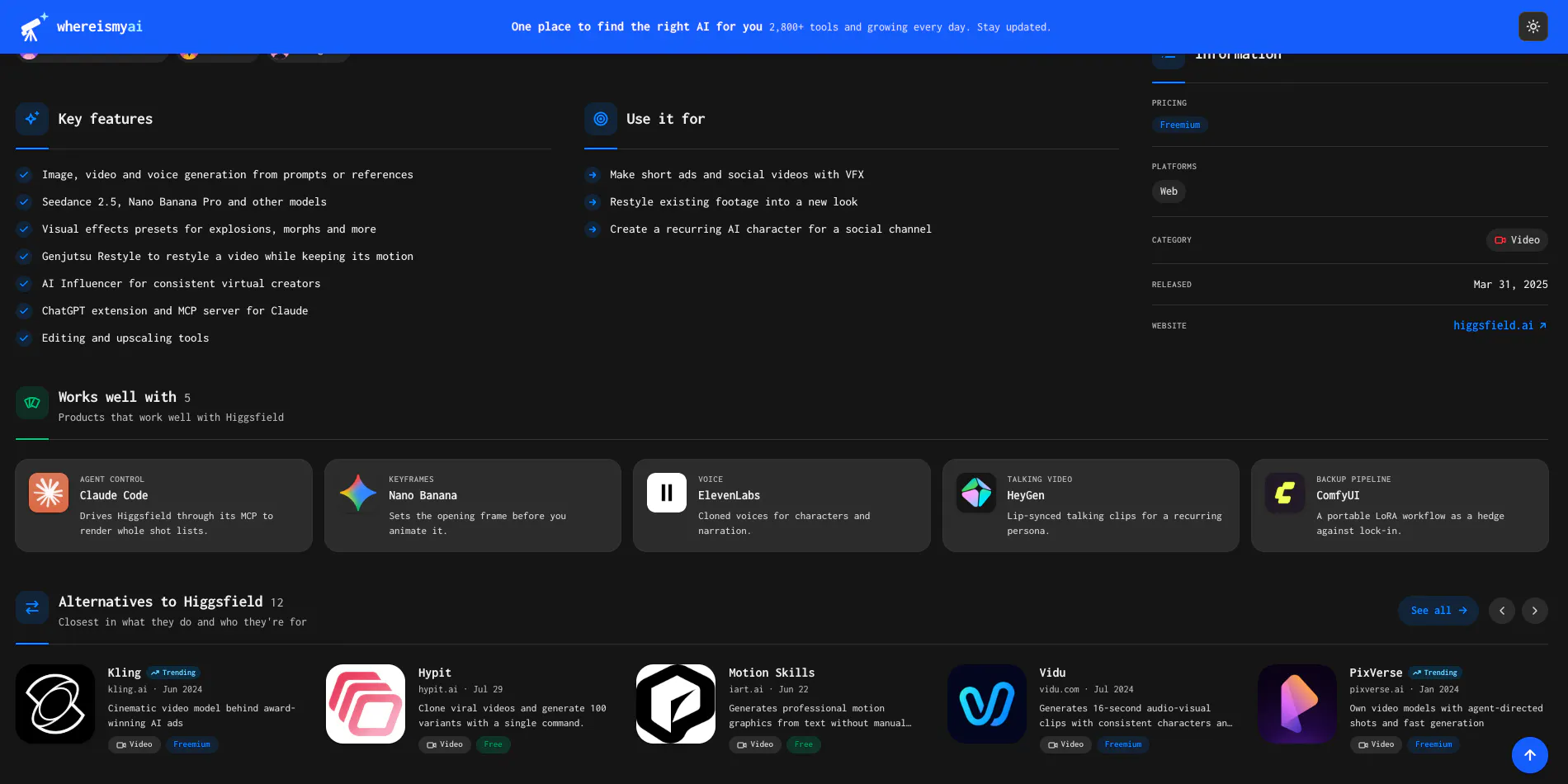Open the ElevenLabs pause-bars icon
The height and width of the screenshot is (784, 1568).
pyautogui.click(x=667, y=493)
